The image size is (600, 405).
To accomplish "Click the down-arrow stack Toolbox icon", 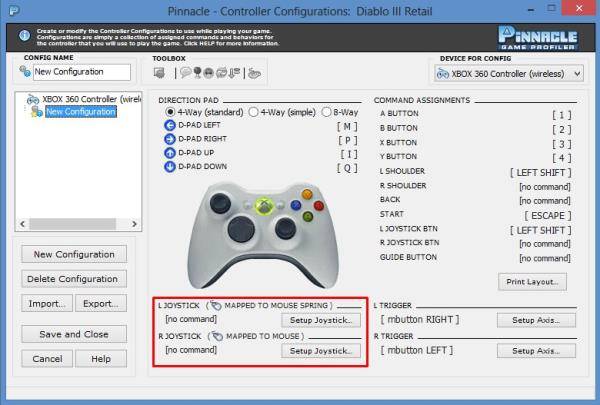I will 234,73.
